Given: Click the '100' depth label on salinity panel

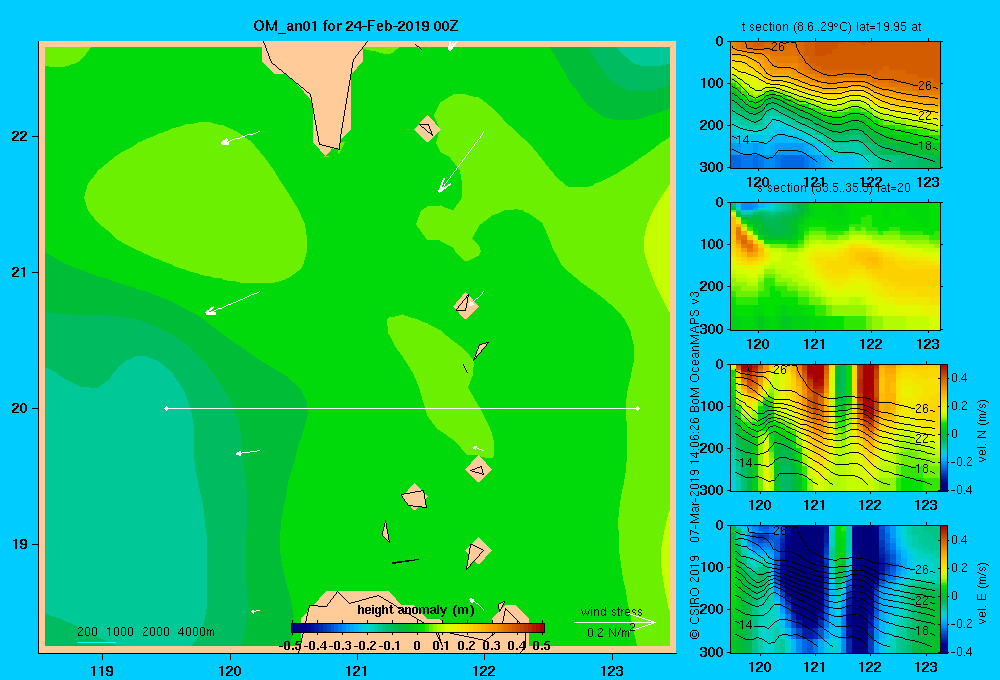Looking at the screenshot, I should tap(713, 244).
